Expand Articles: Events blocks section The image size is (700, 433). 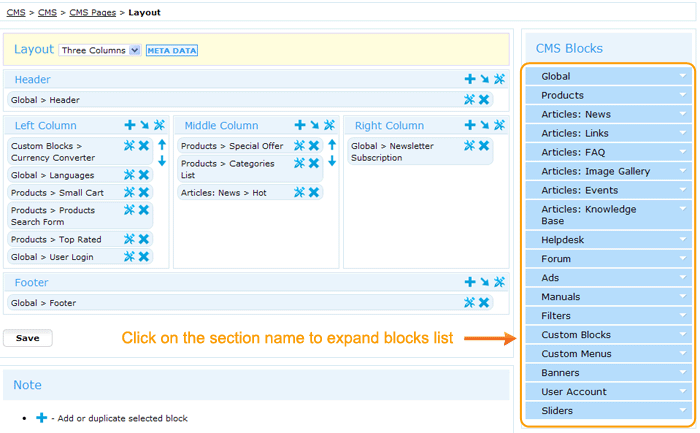click(x=608, y=190)
